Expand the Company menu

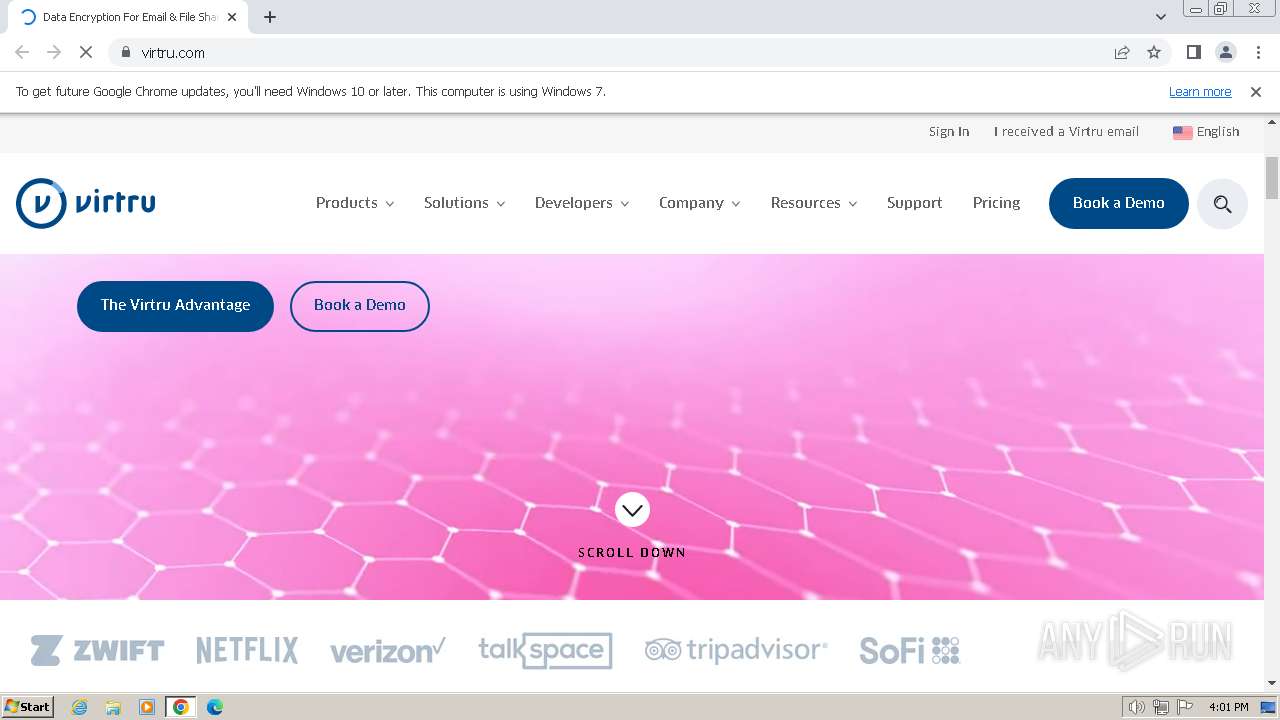point(700,203)
